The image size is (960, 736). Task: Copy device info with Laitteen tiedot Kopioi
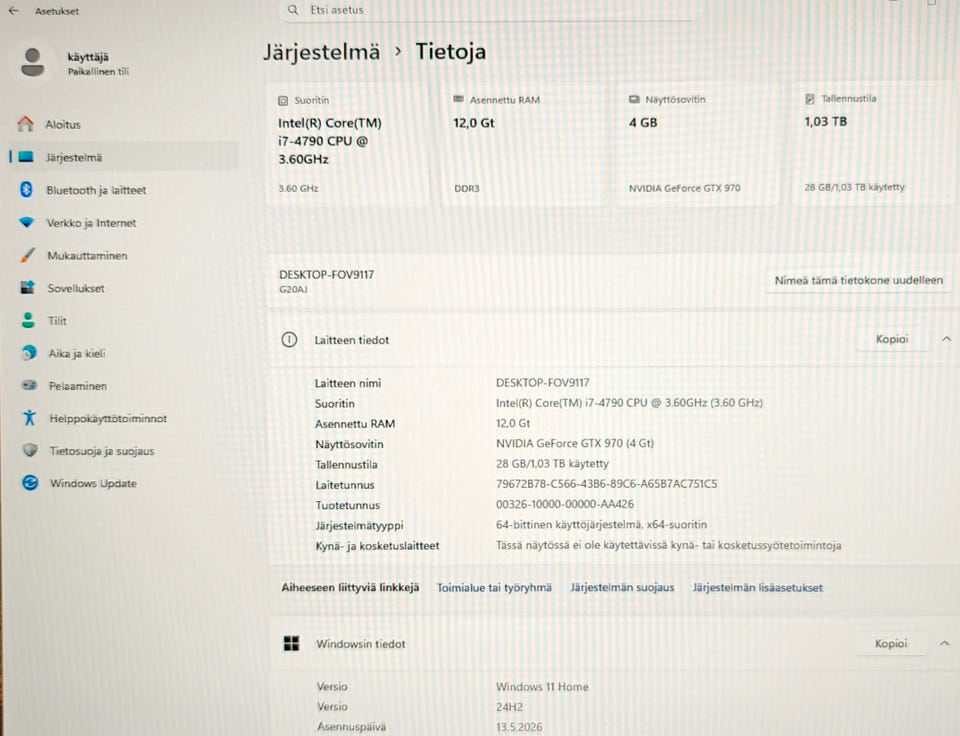tap(891, 339)
